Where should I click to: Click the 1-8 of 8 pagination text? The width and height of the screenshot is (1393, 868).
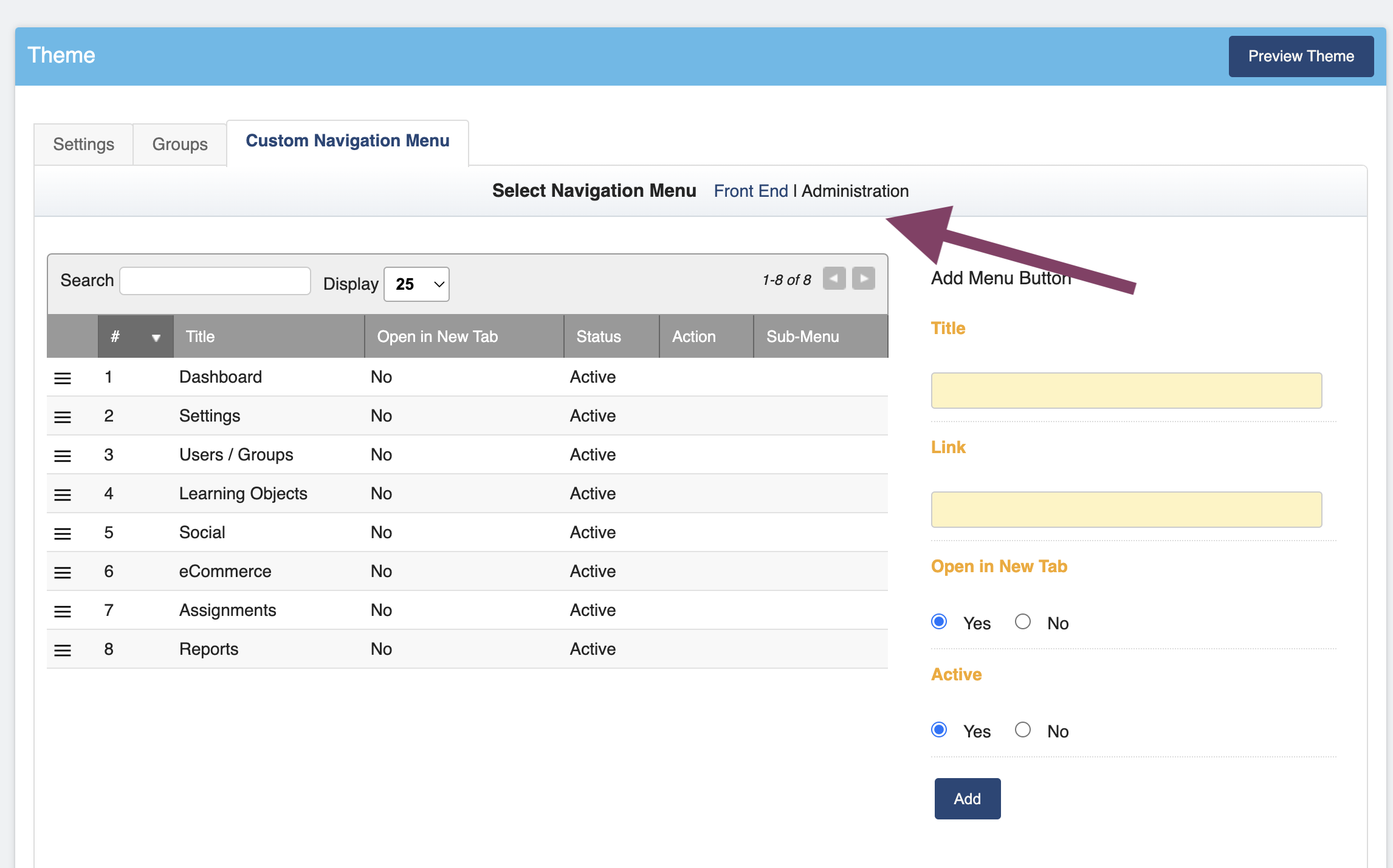click(x=786, y=280)
